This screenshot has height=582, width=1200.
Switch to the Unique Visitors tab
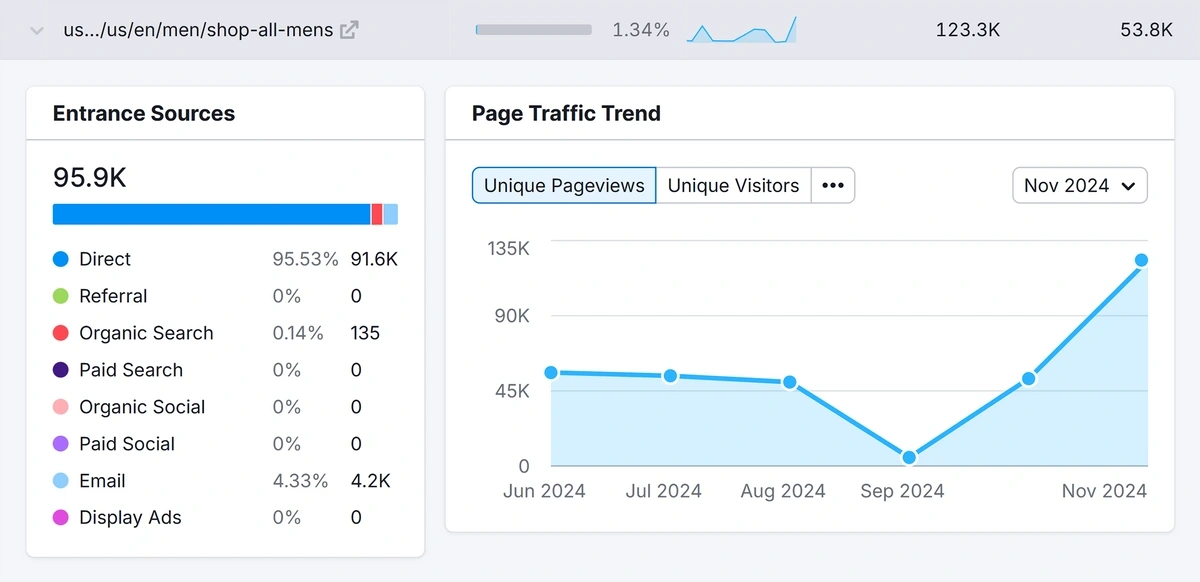[733, 185]
